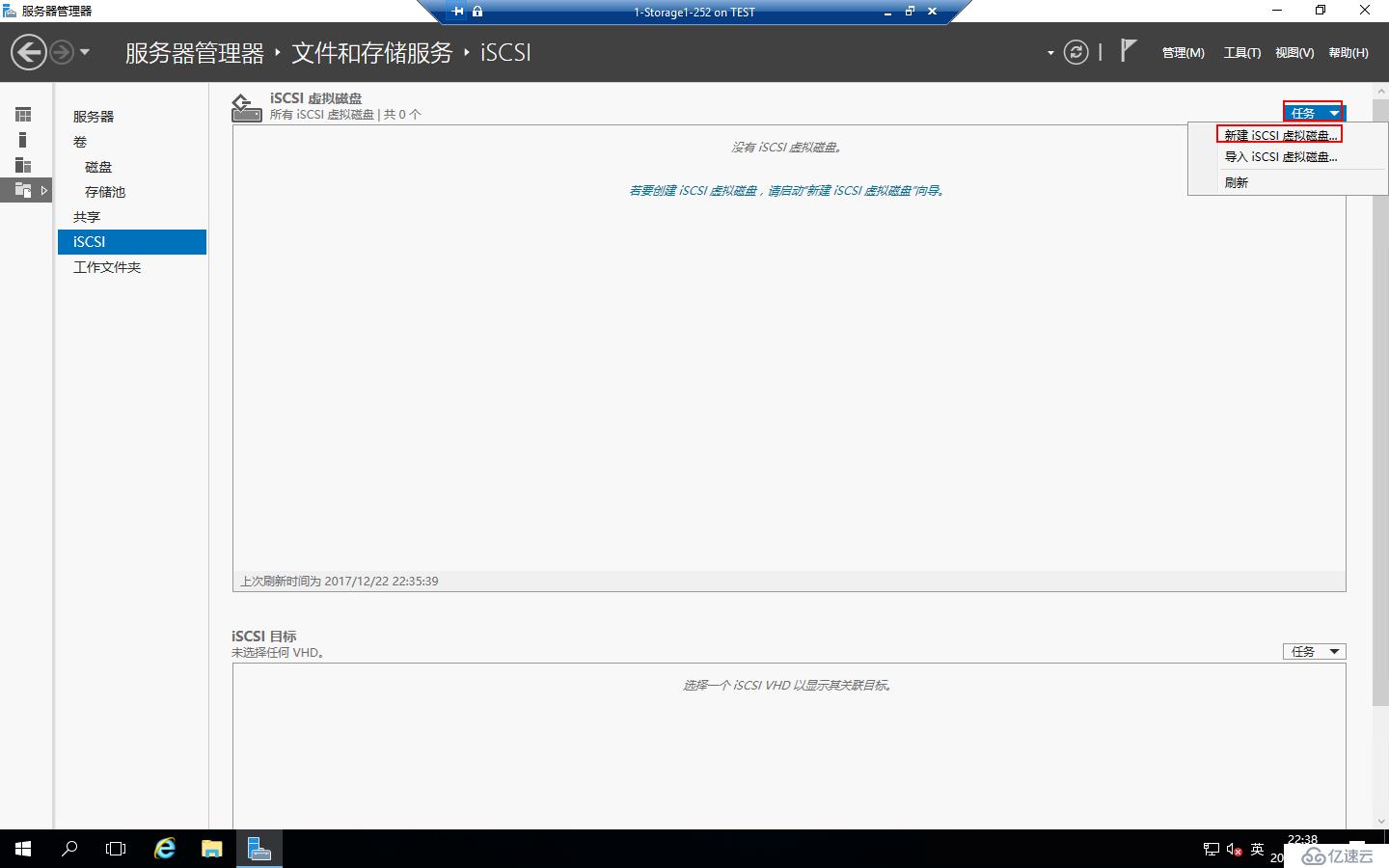Open 磁盘 under volumes
Image resolution: width=1389 pixels, height=868 pixels.
[x=98, y=167]
